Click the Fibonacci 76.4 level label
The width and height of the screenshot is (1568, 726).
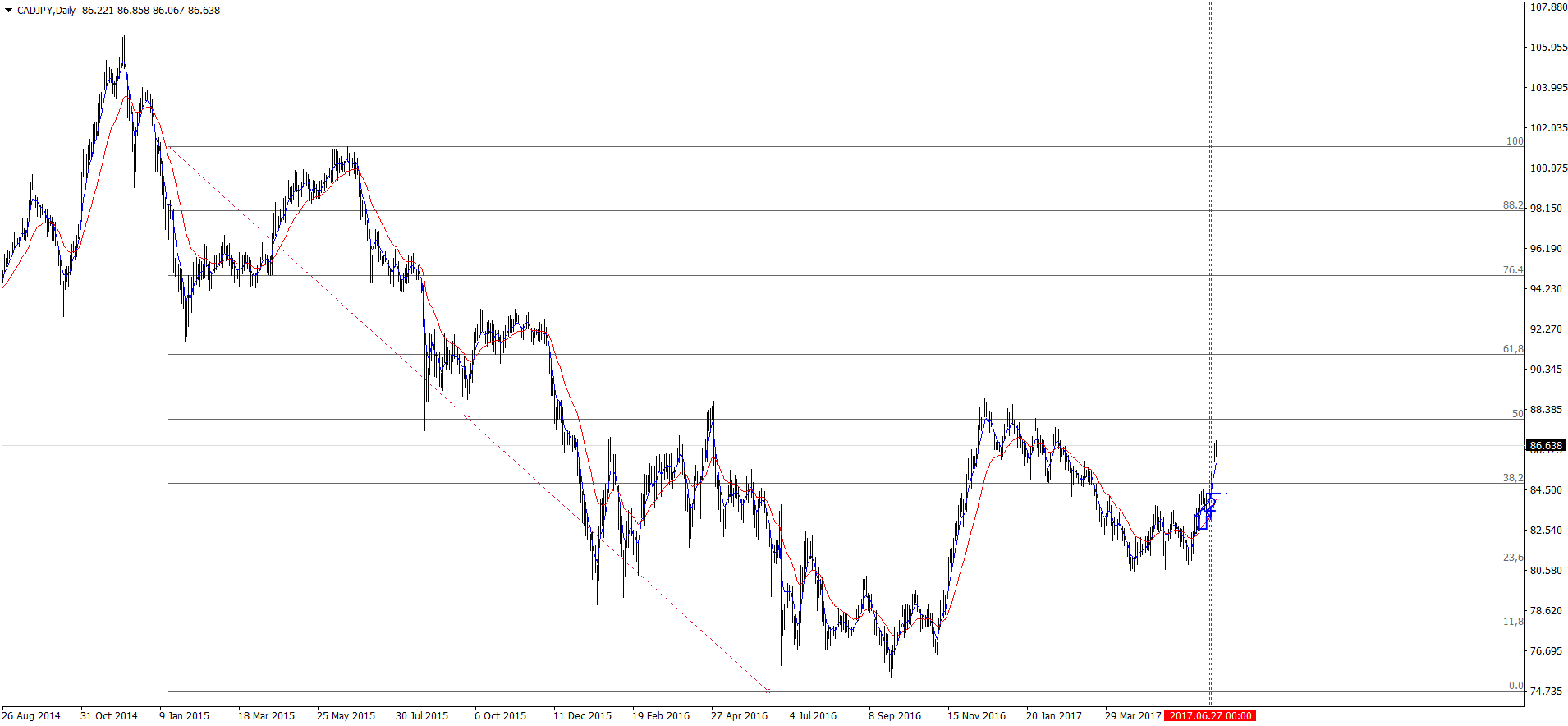coord(1513,270)
